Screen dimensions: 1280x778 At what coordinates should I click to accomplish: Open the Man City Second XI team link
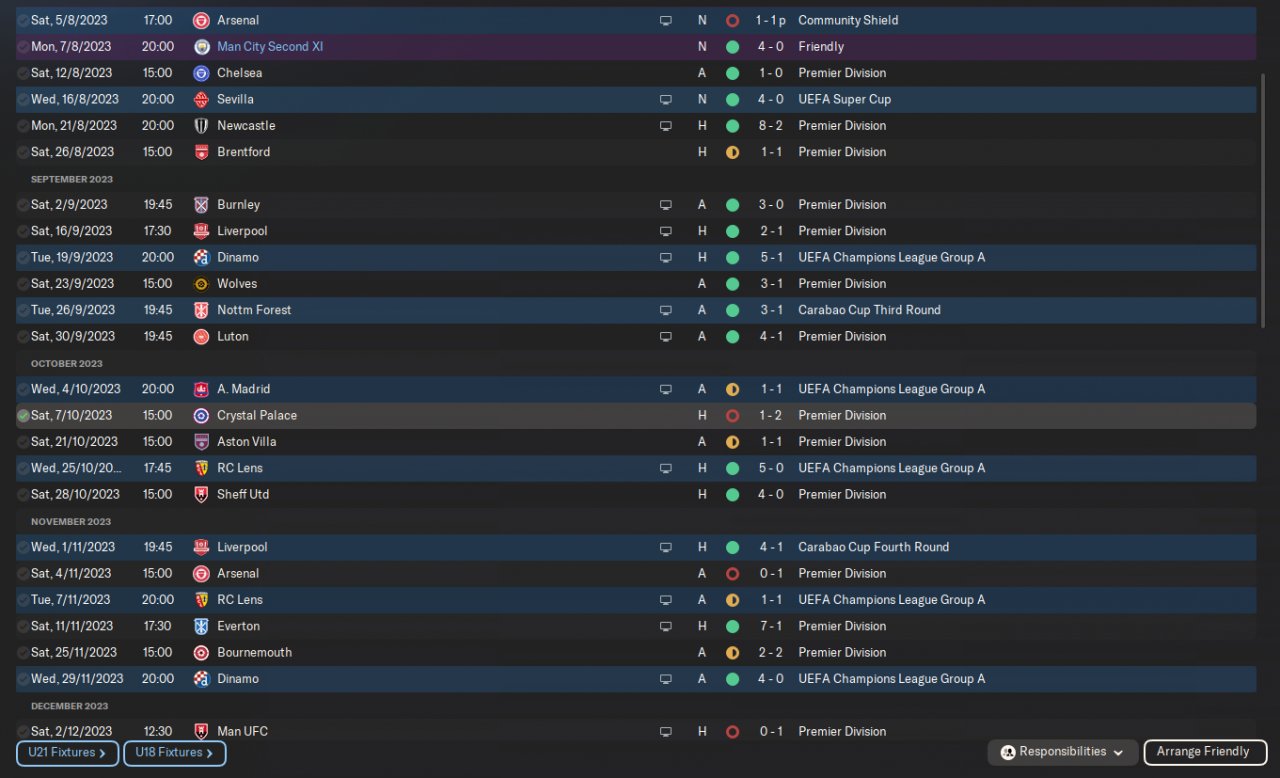[270, 47]
